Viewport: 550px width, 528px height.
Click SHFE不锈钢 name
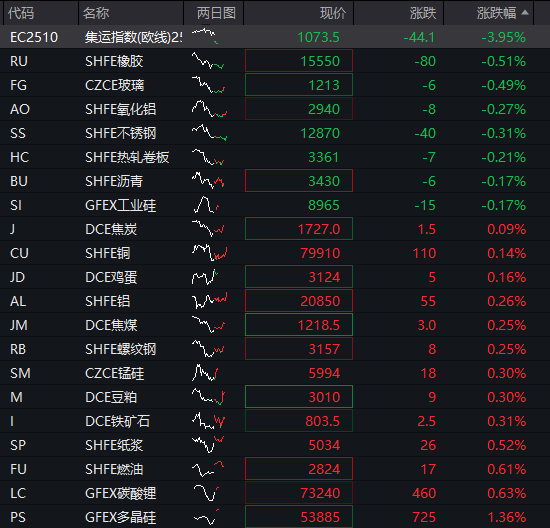click(x=120, y=133)
